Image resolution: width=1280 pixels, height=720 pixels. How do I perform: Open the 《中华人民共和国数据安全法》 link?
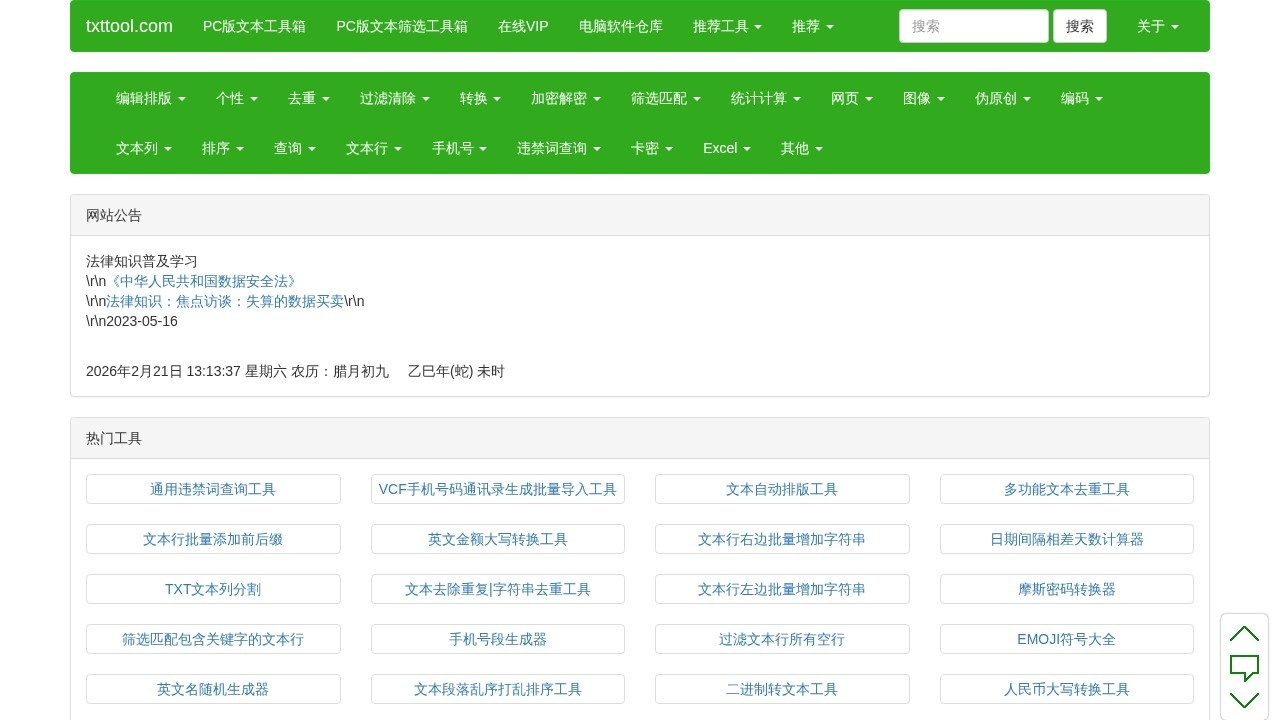click(x=203, y=281)
